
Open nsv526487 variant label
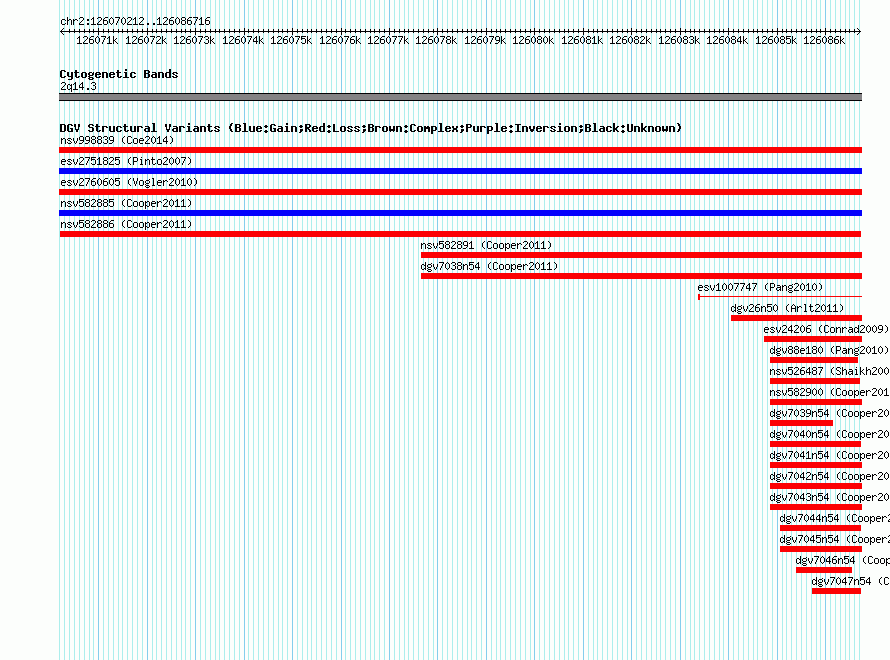(x=829, y=371)
